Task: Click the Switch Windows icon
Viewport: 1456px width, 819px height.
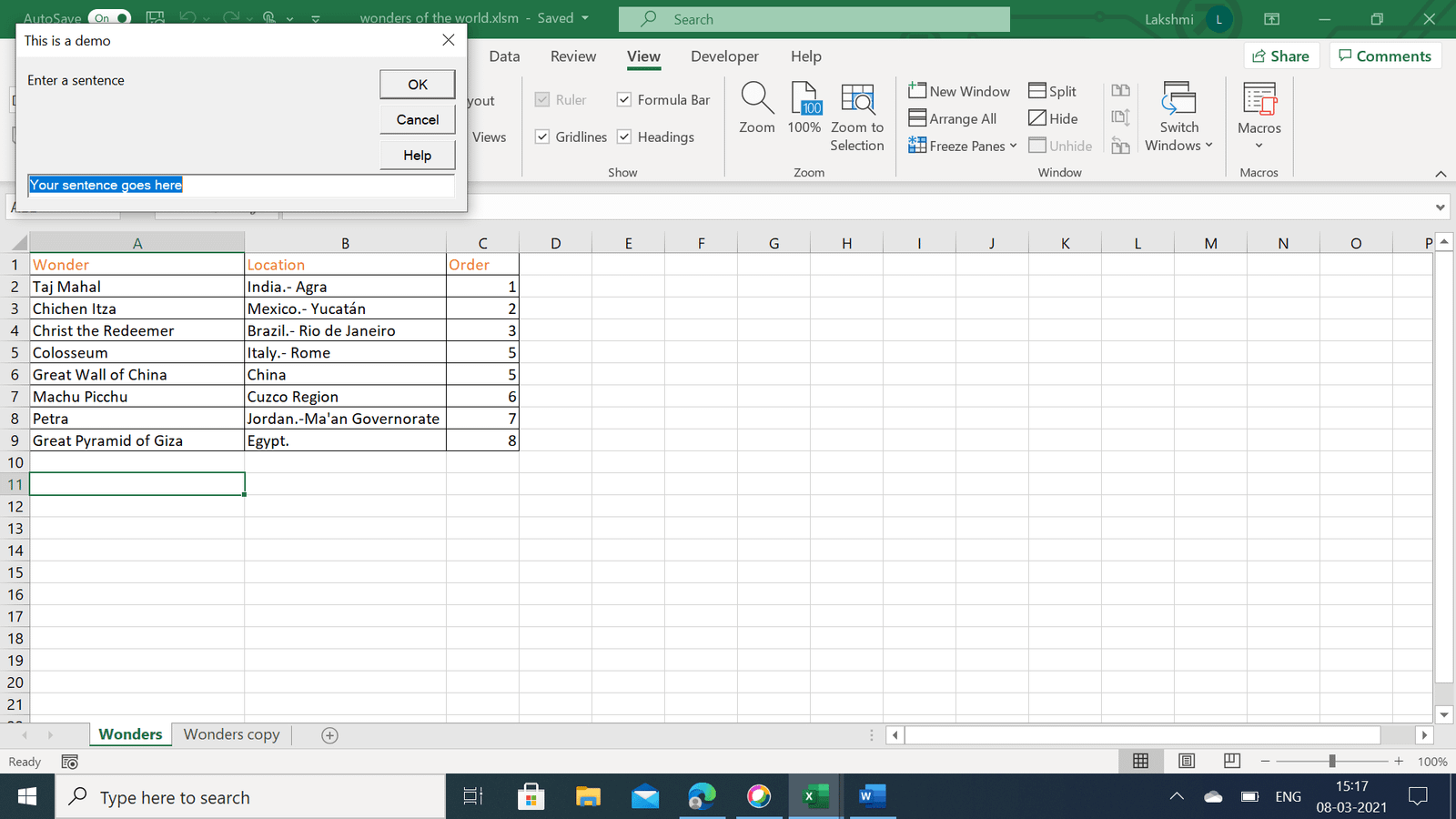Action: click(1179, 97)
